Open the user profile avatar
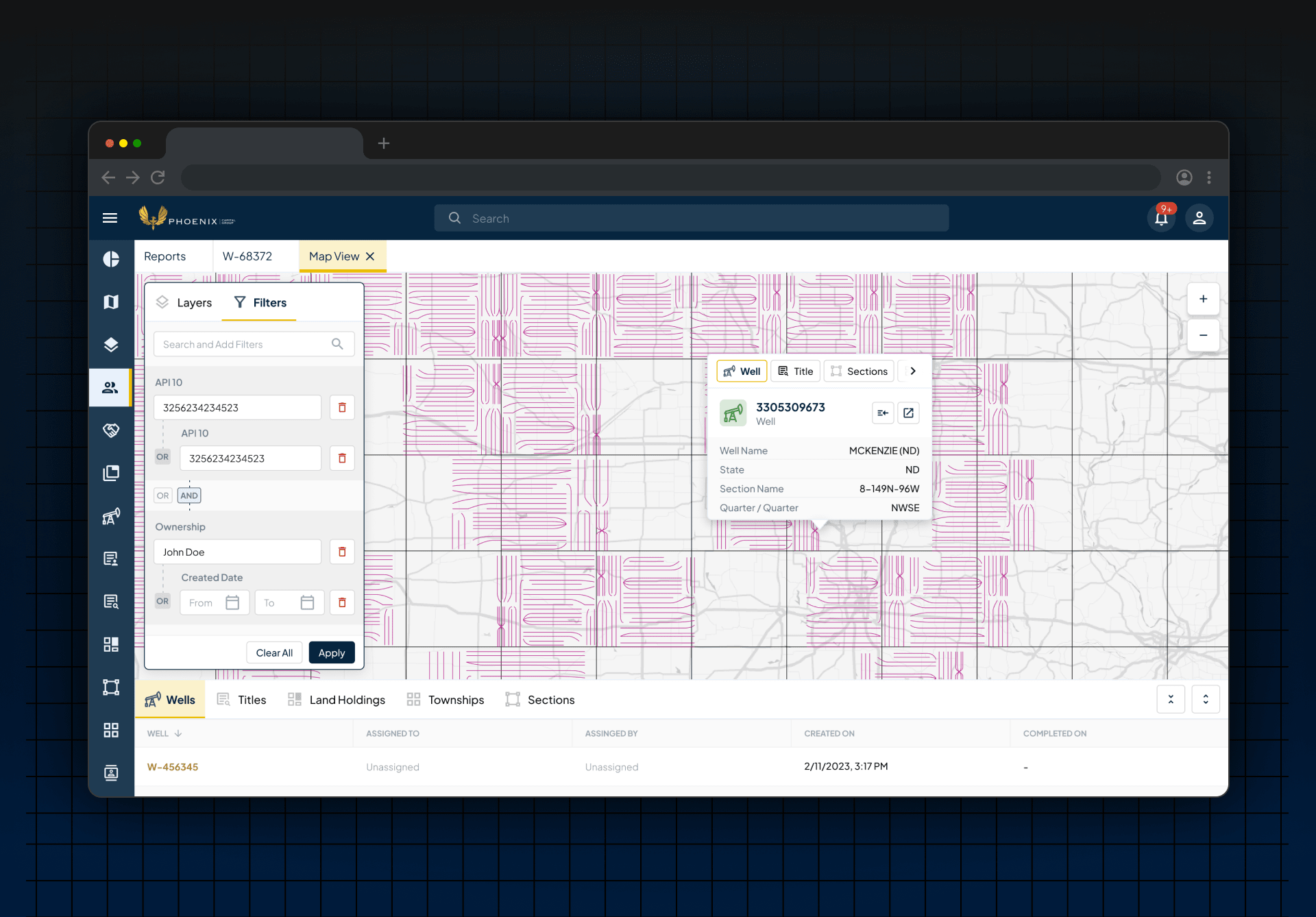1316x917 pixels. 1199,218
